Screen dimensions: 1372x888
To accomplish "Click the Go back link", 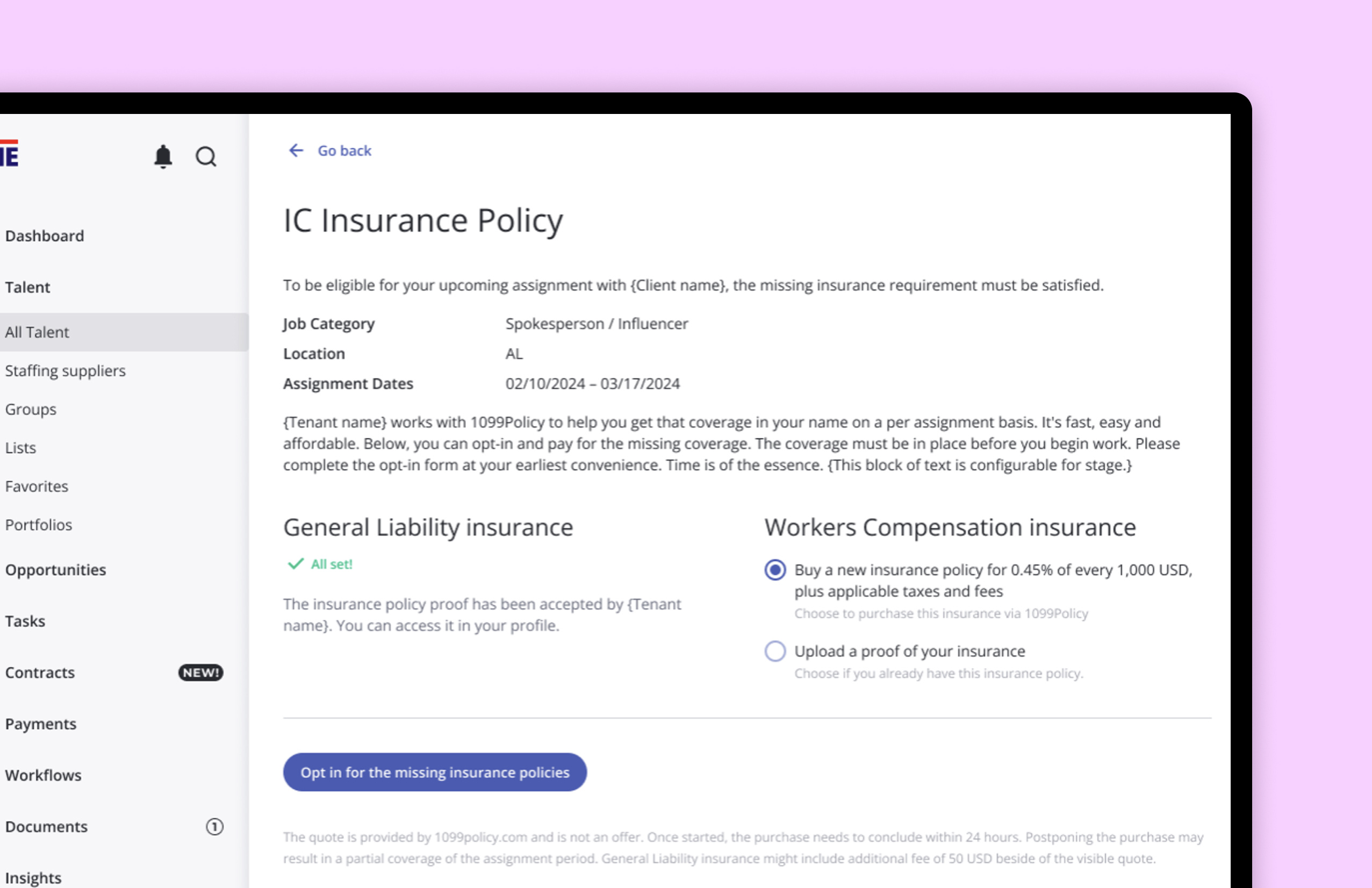I will tap(344, 151).
